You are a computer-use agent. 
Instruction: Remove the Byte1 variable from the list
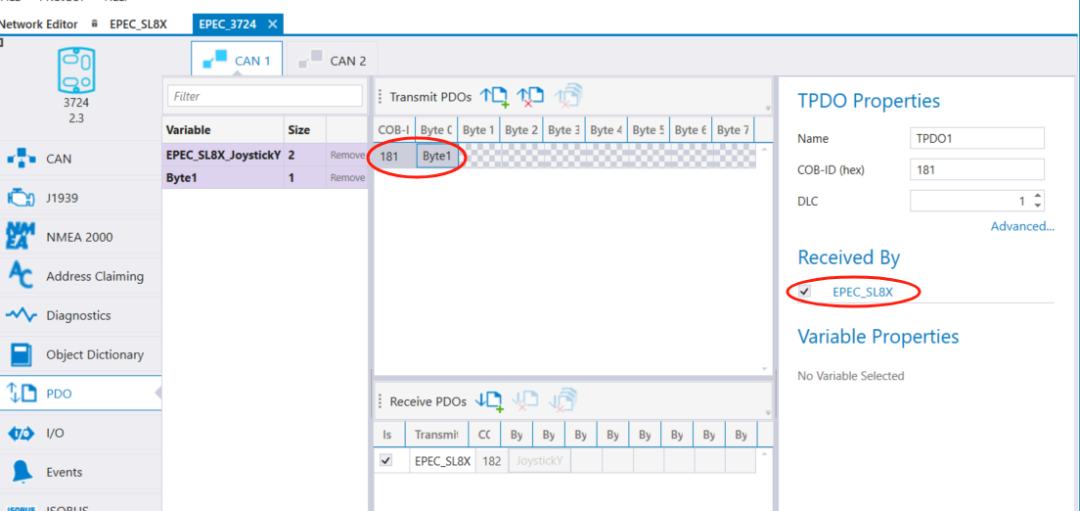(x=347, y=177)
